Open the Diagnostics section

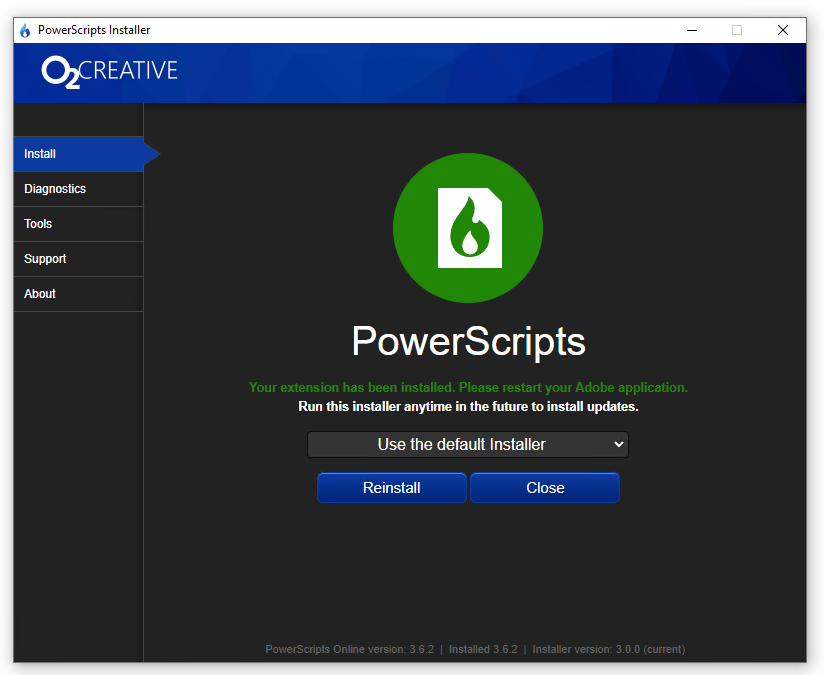point(78,189)
